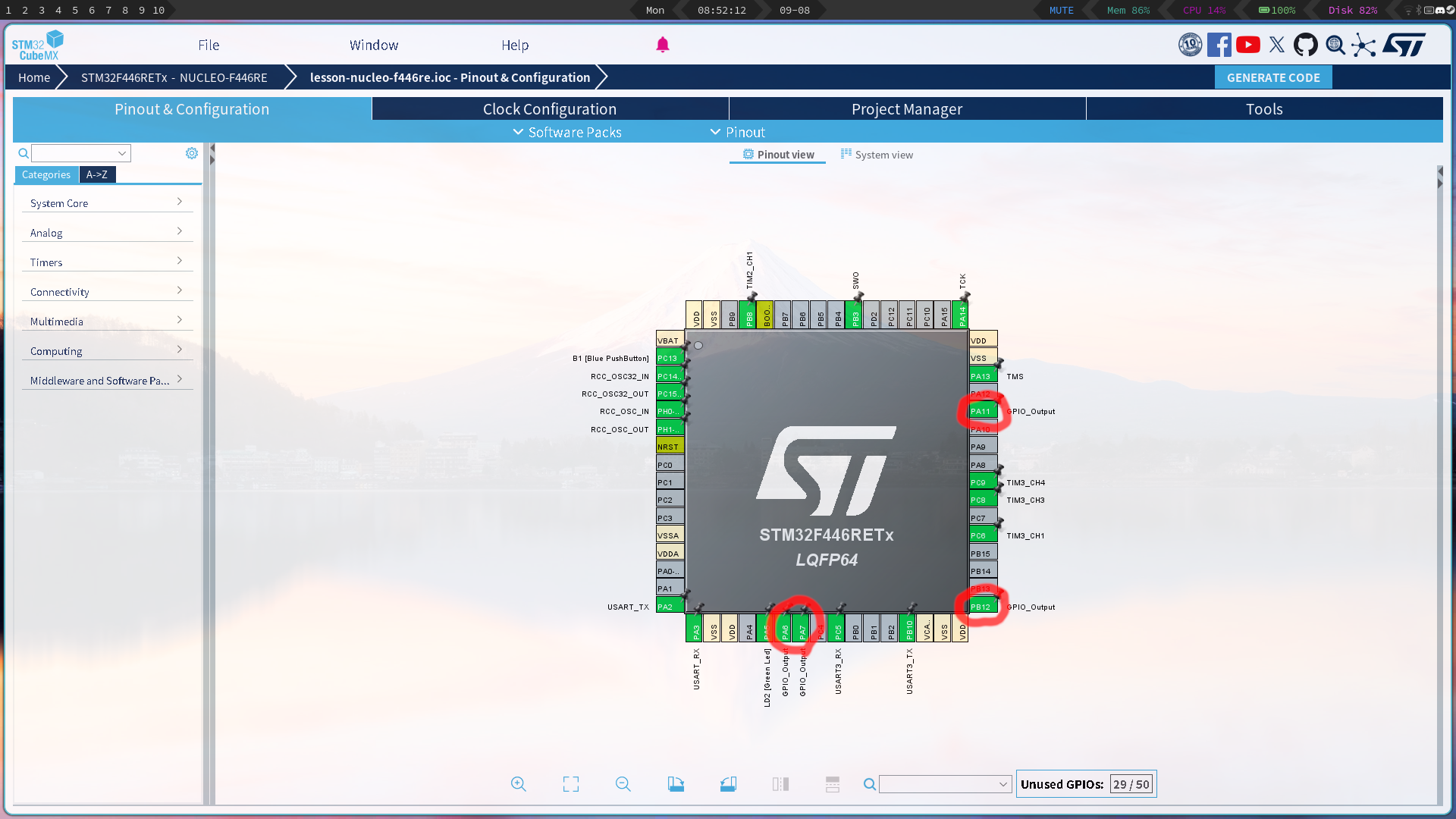The width and height of the screenshot is (1456, 819).
Task: Rotate chip view clockwise icon
Action: tap(676, 784)
